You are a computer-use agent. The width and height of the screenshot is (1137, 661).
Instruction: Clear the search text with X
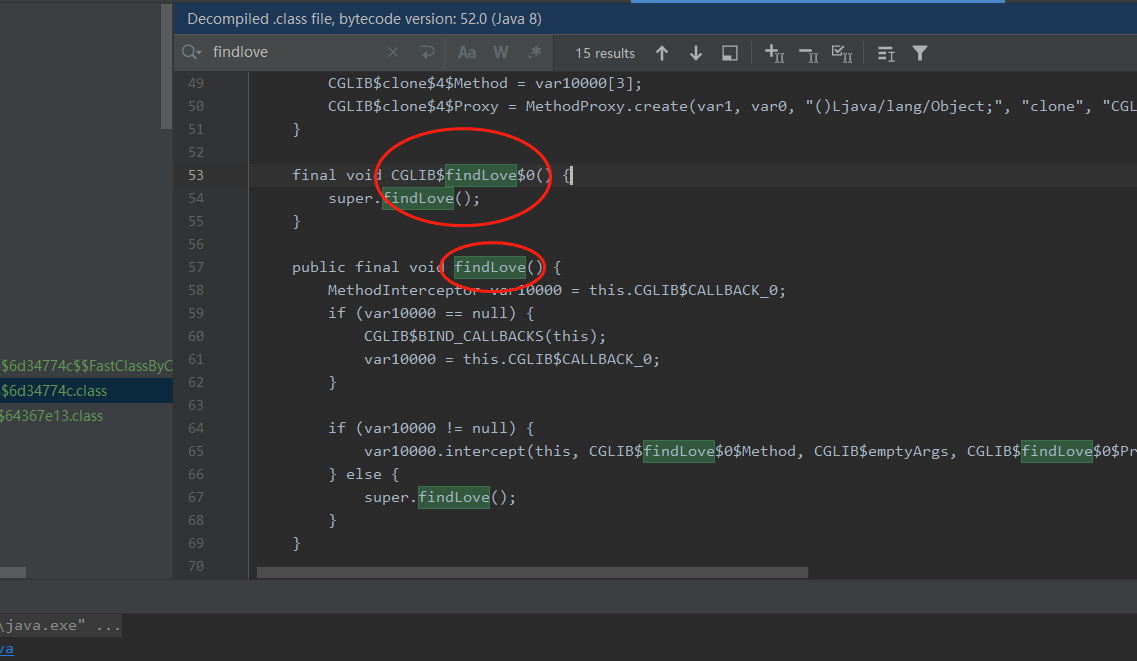click(x=393, y=52)
